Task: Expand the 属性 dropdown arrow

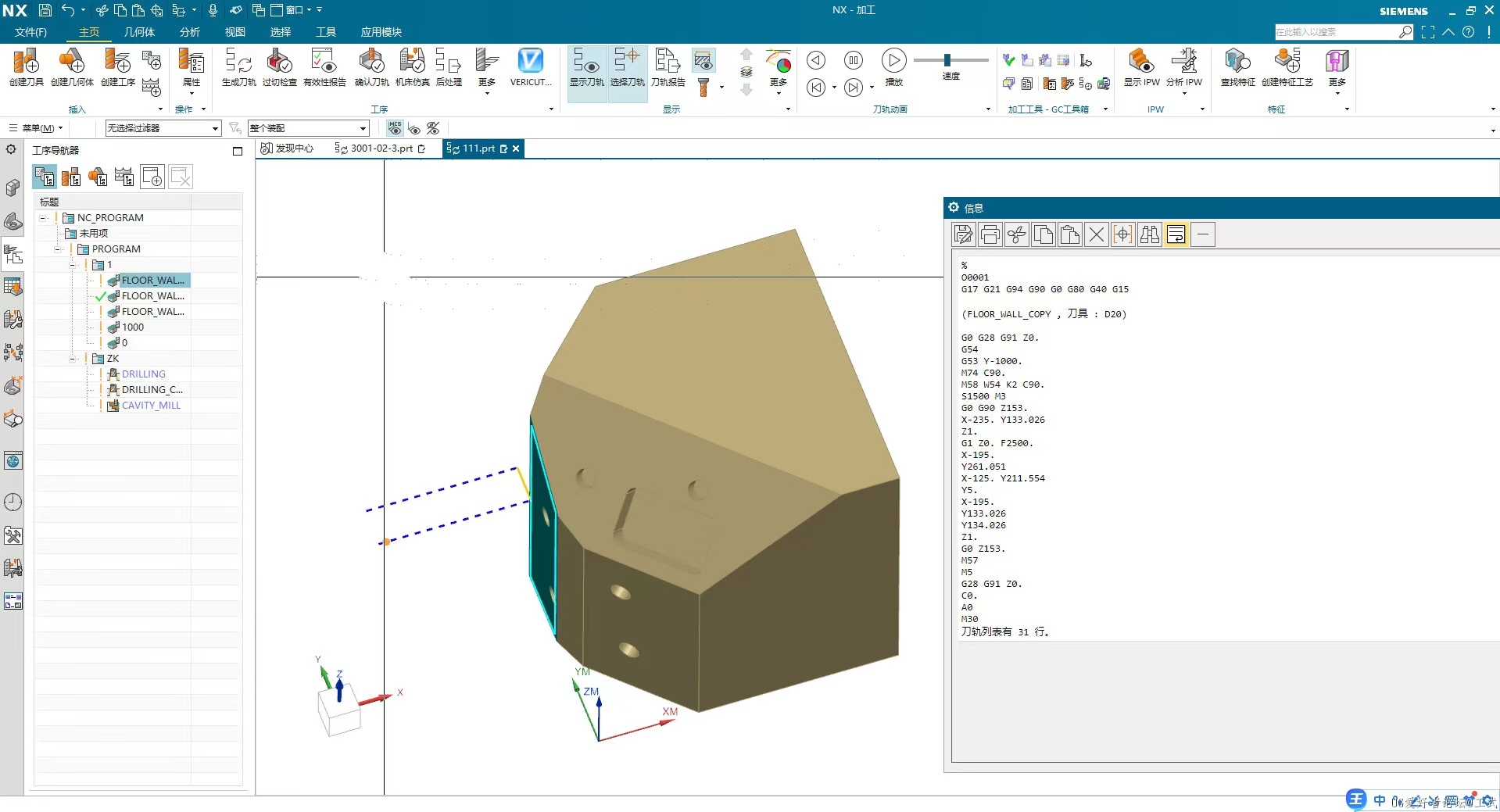Action: click(x=192, y=93)
